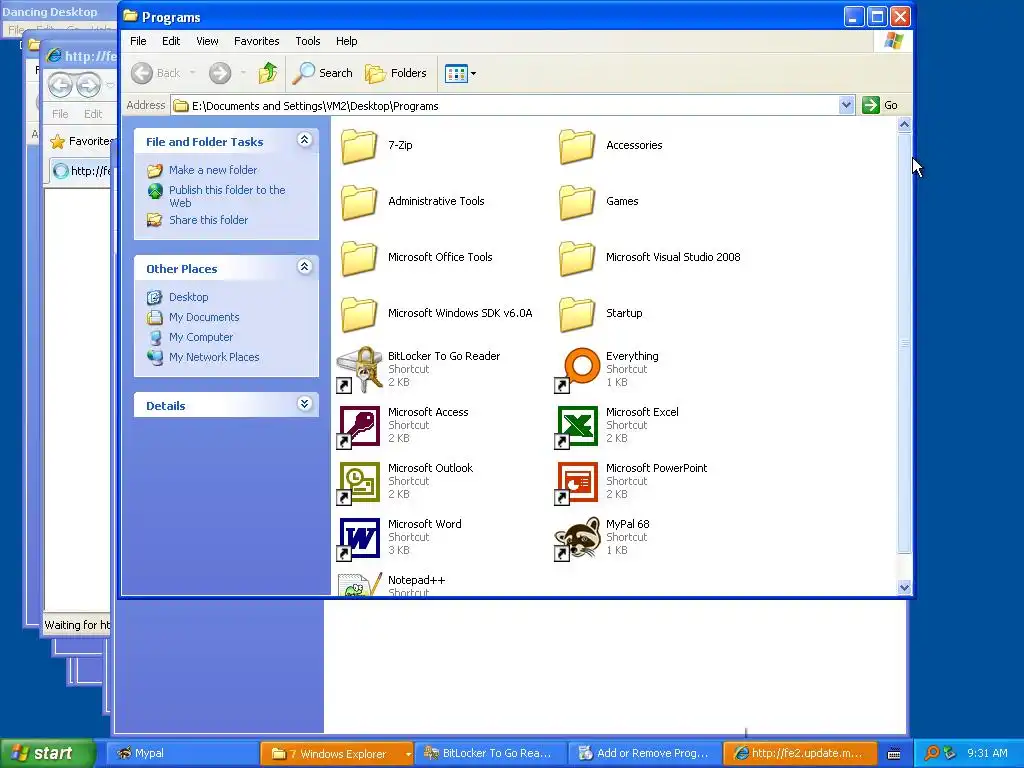
Task: Go up one folder level
Action: (x=268, y=73)
